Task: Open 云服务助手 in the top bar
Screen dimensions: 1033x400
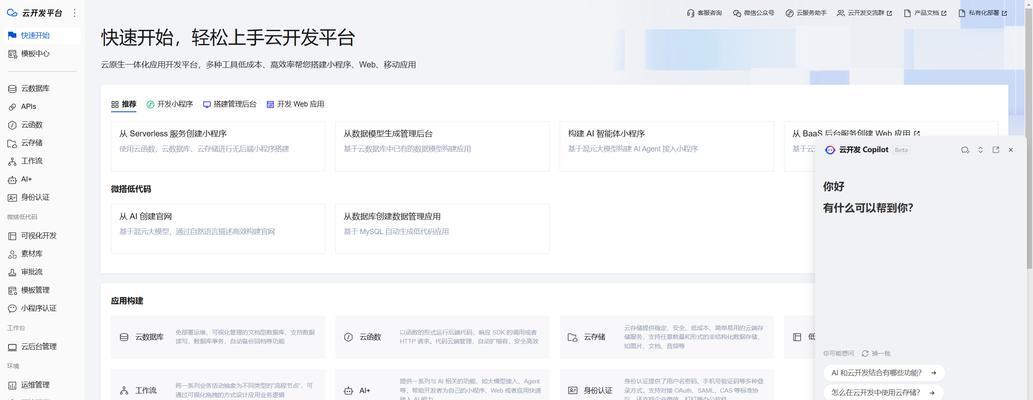Action: tap(806, 13)
